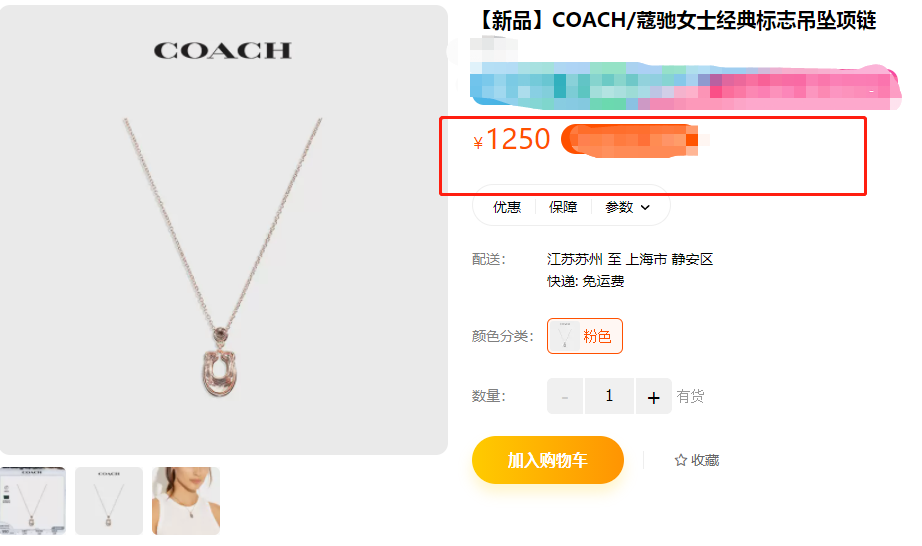
Task: Click the 加入购物车 button
Action: point(547,460)
